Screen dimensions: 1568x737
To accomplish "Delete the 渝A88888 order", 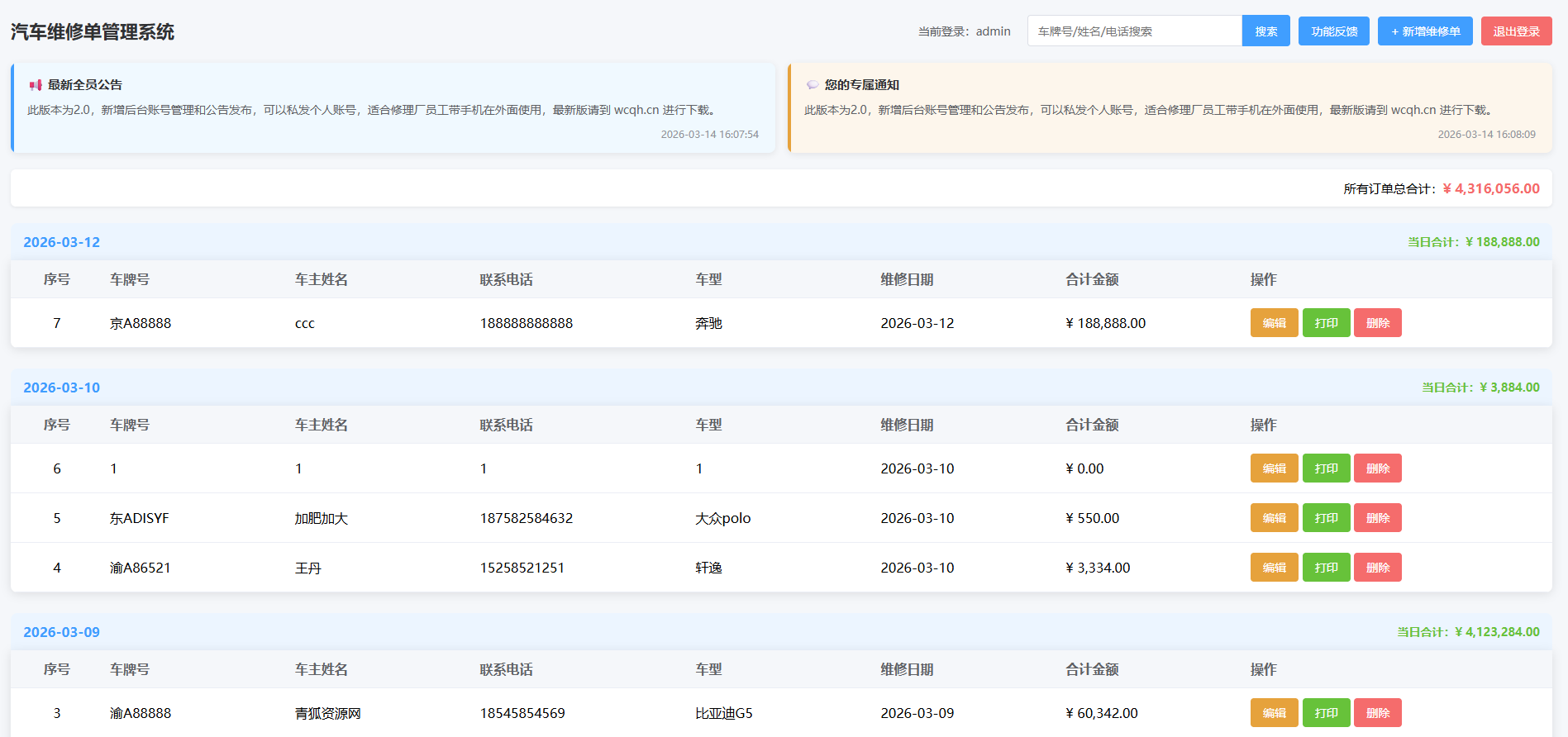I will point(1377,713).
